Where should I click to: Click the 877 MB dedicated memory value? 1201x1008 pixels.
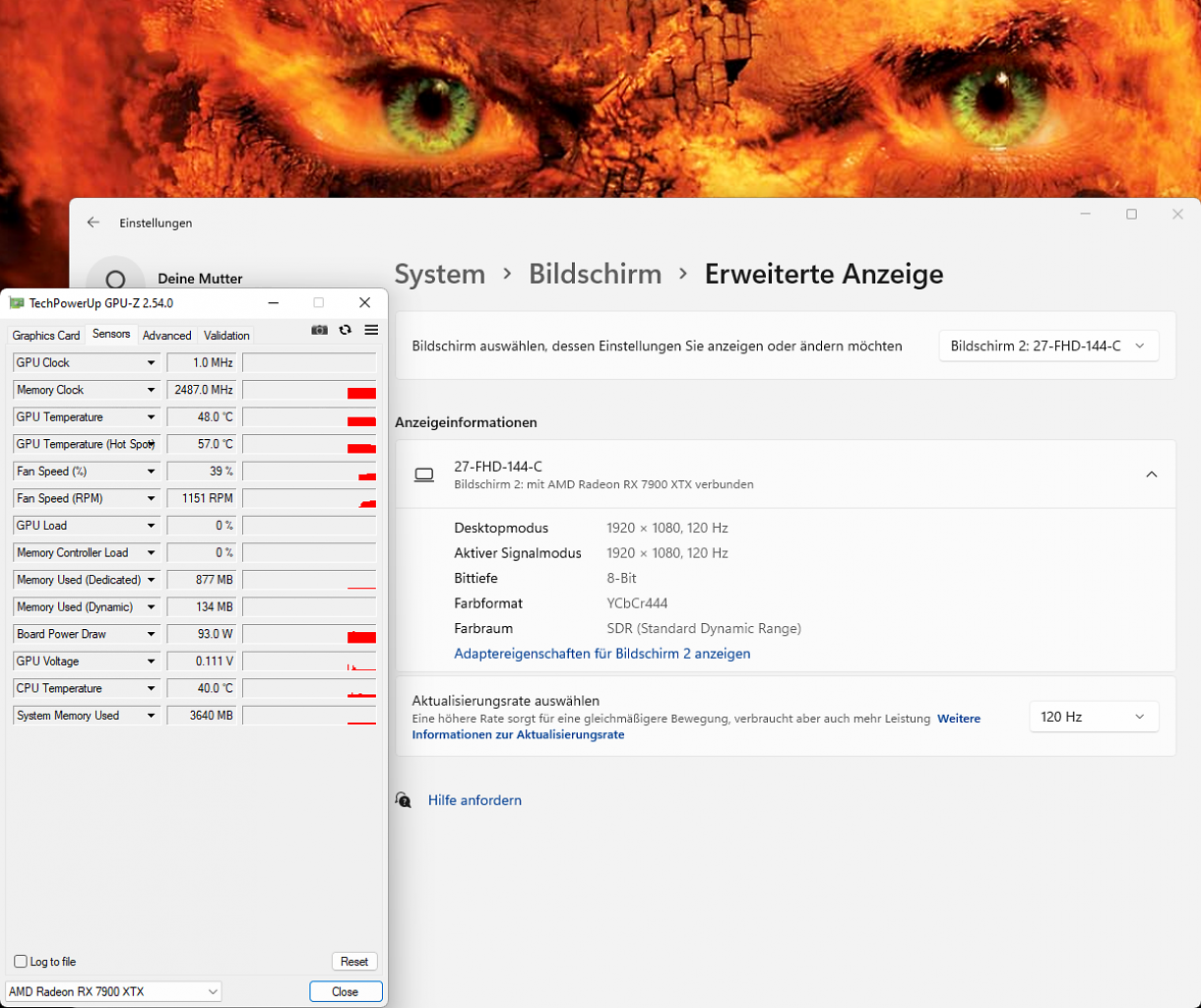click(x=202, y=580)
